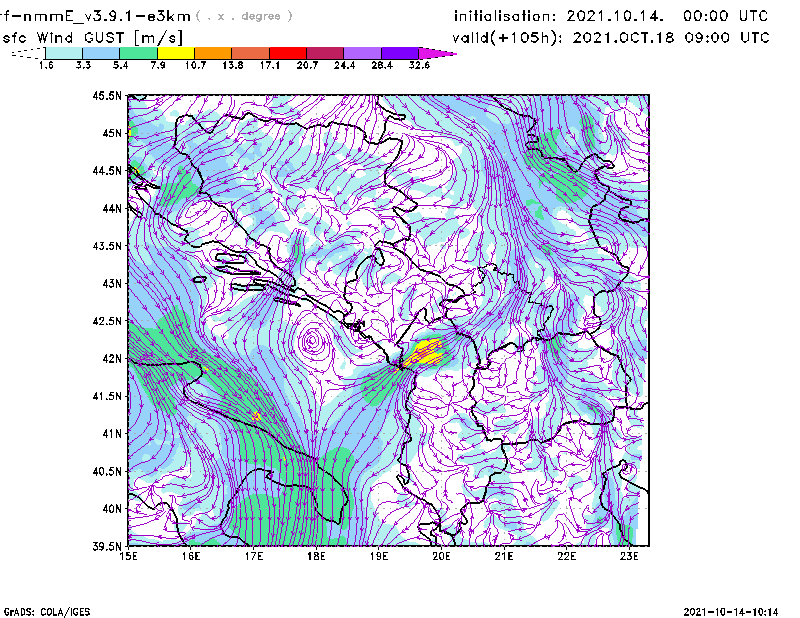Click the valid(+105h) label

507,38
